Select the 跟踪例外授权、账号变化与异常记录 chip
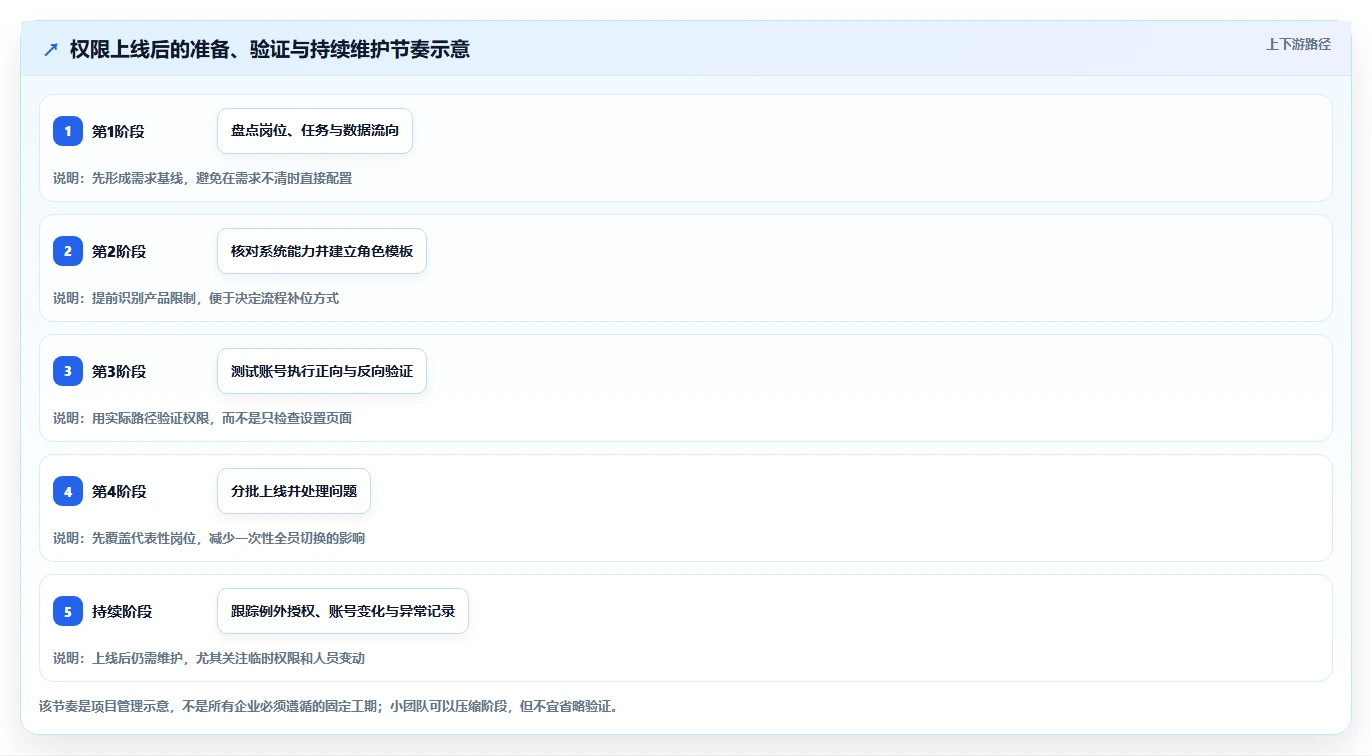 point(343,611)
